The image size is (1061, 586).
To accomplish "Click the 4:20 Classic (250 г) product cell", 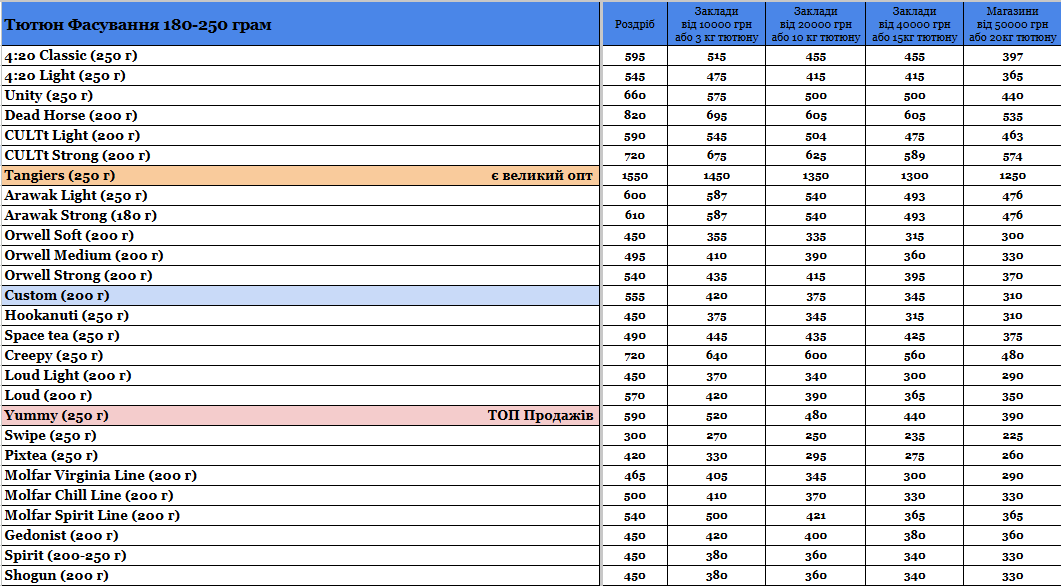I will tap(300, 56).
